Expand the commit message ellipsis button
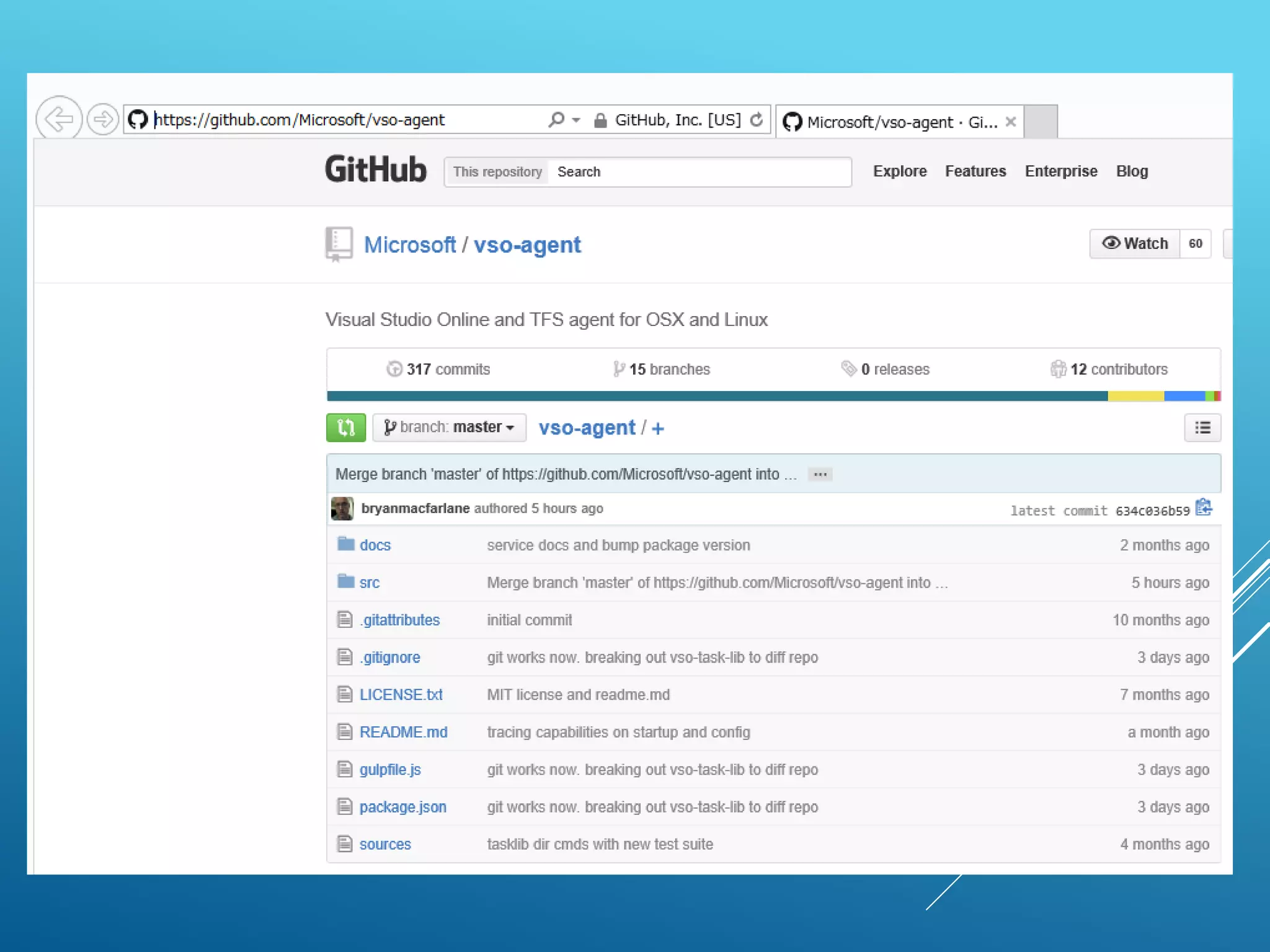1270x952 pixels. click(820, 474)
